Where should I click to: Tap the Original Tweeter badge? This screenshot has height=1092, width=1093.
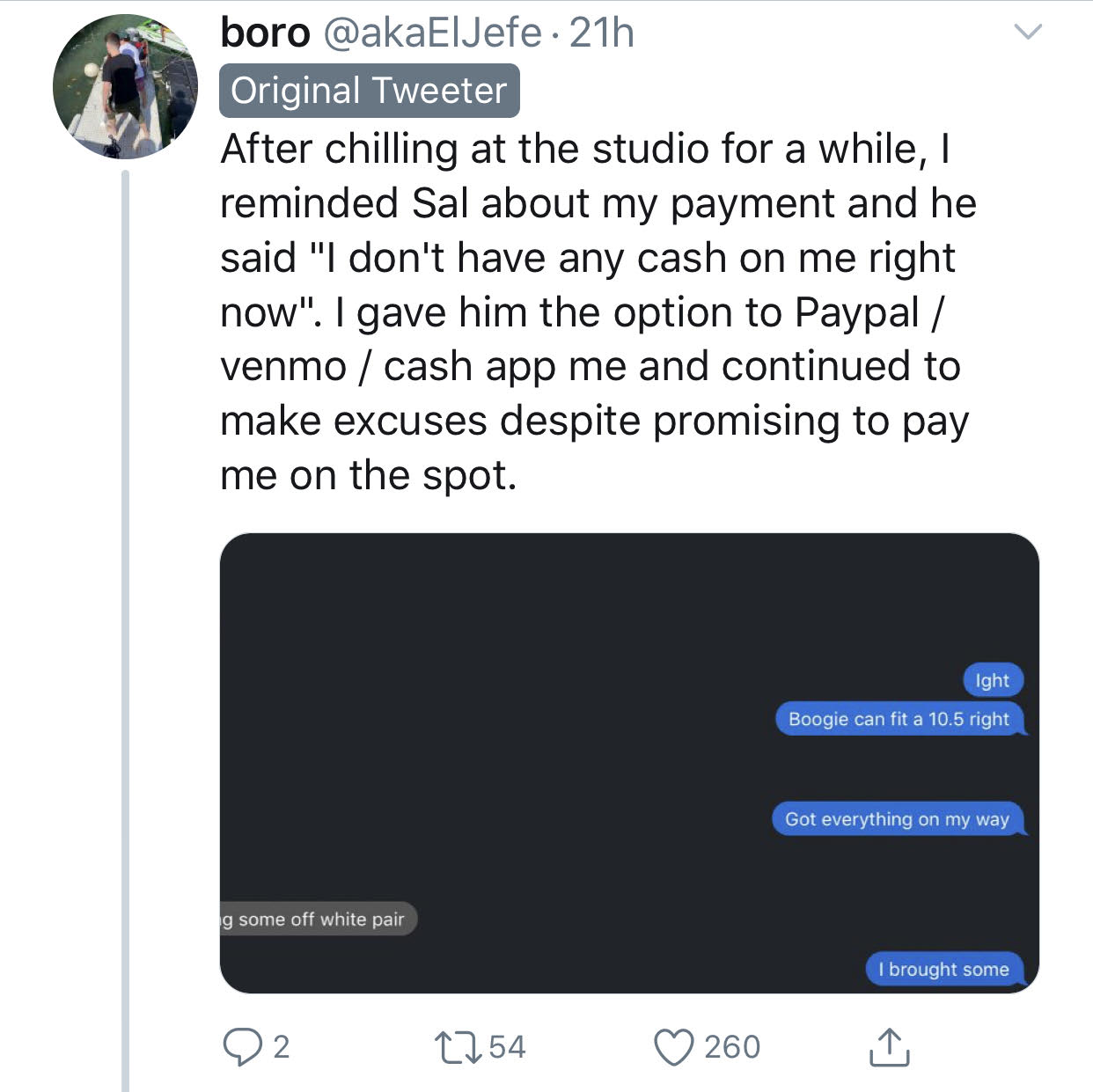370,91
